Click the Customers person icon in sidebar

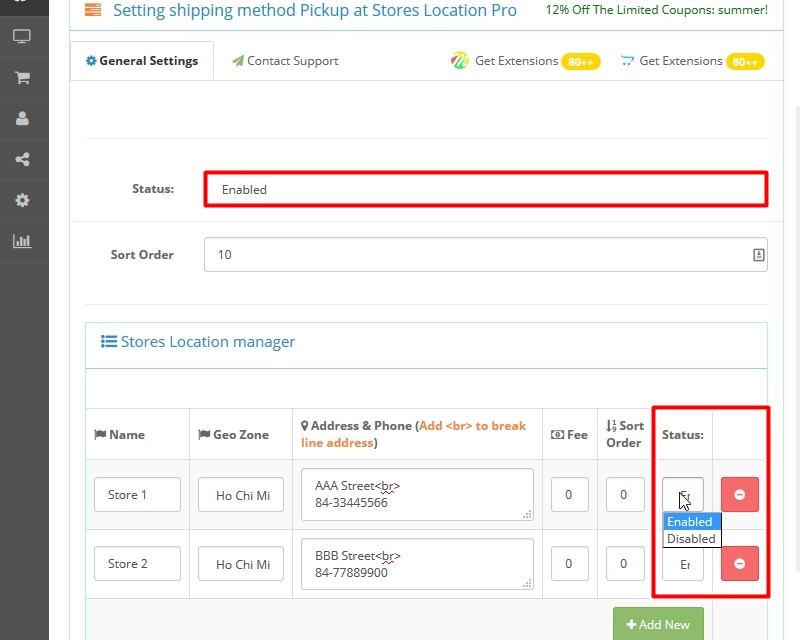[x=22, y=118]
